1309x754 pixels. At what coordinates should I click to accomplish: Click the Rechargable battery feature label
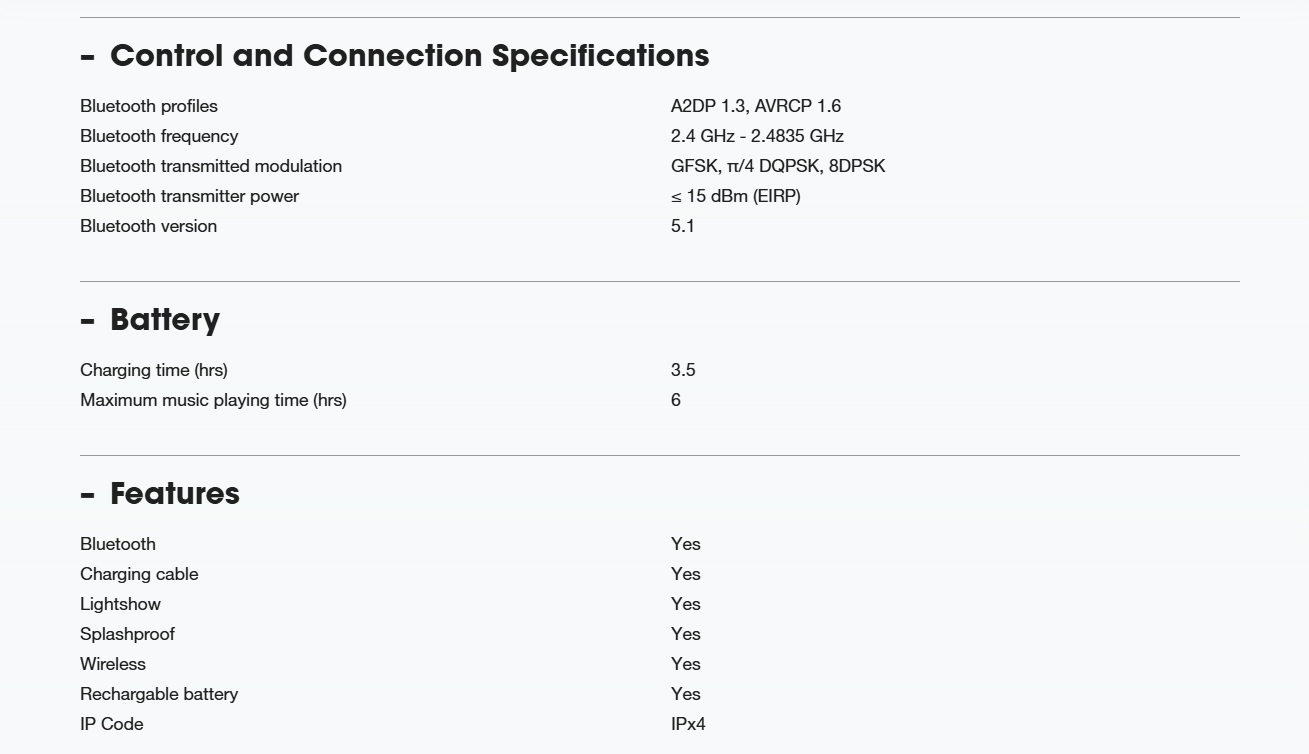click(x=159, y=694)
